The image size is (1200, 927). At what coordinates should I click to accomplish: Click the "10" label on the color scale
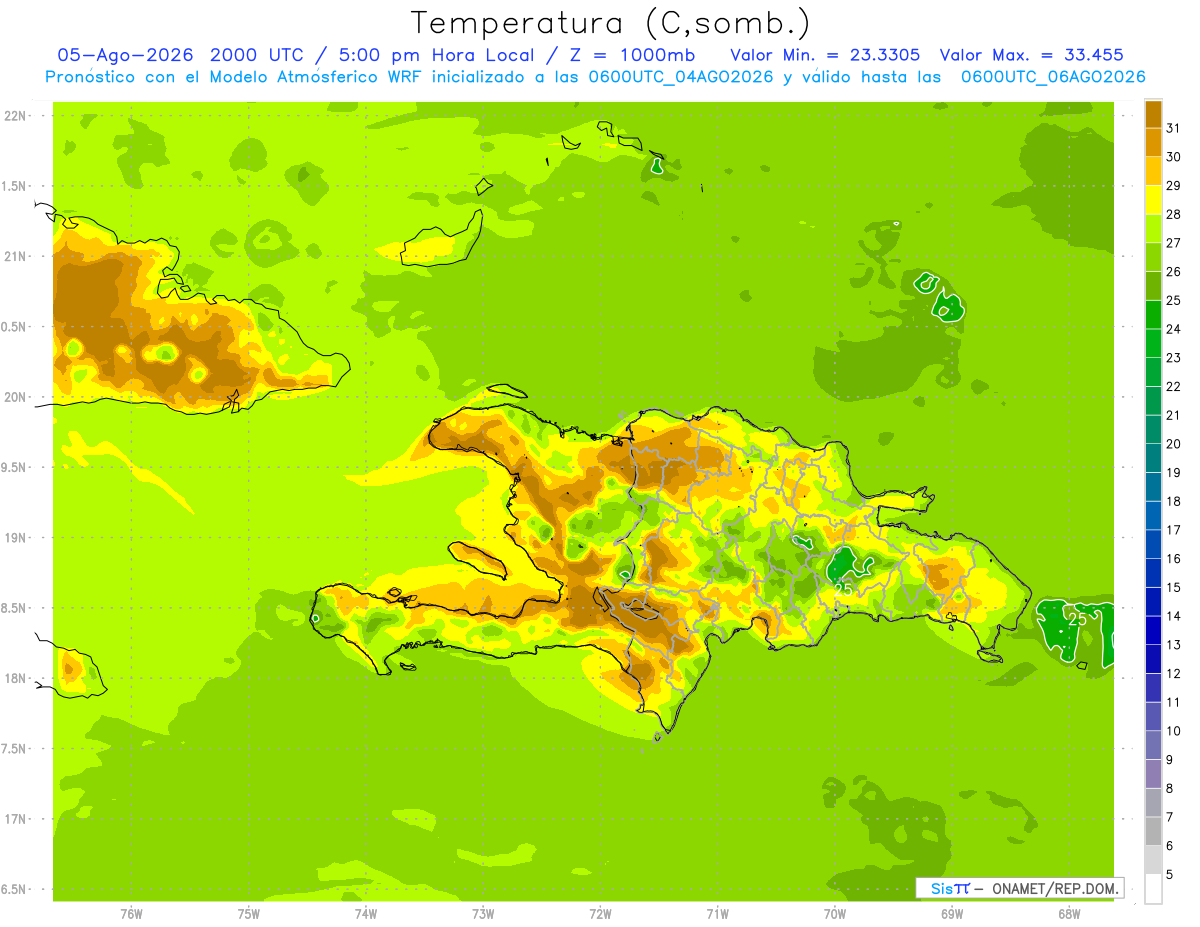click(x=1174, y=731)
